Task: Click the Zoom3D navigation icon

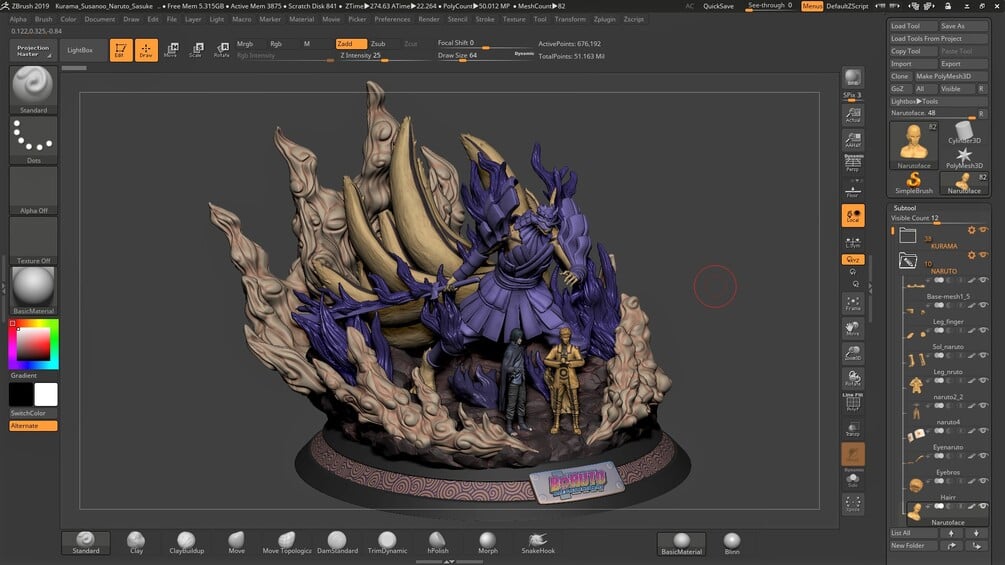Action: (853, 353)
